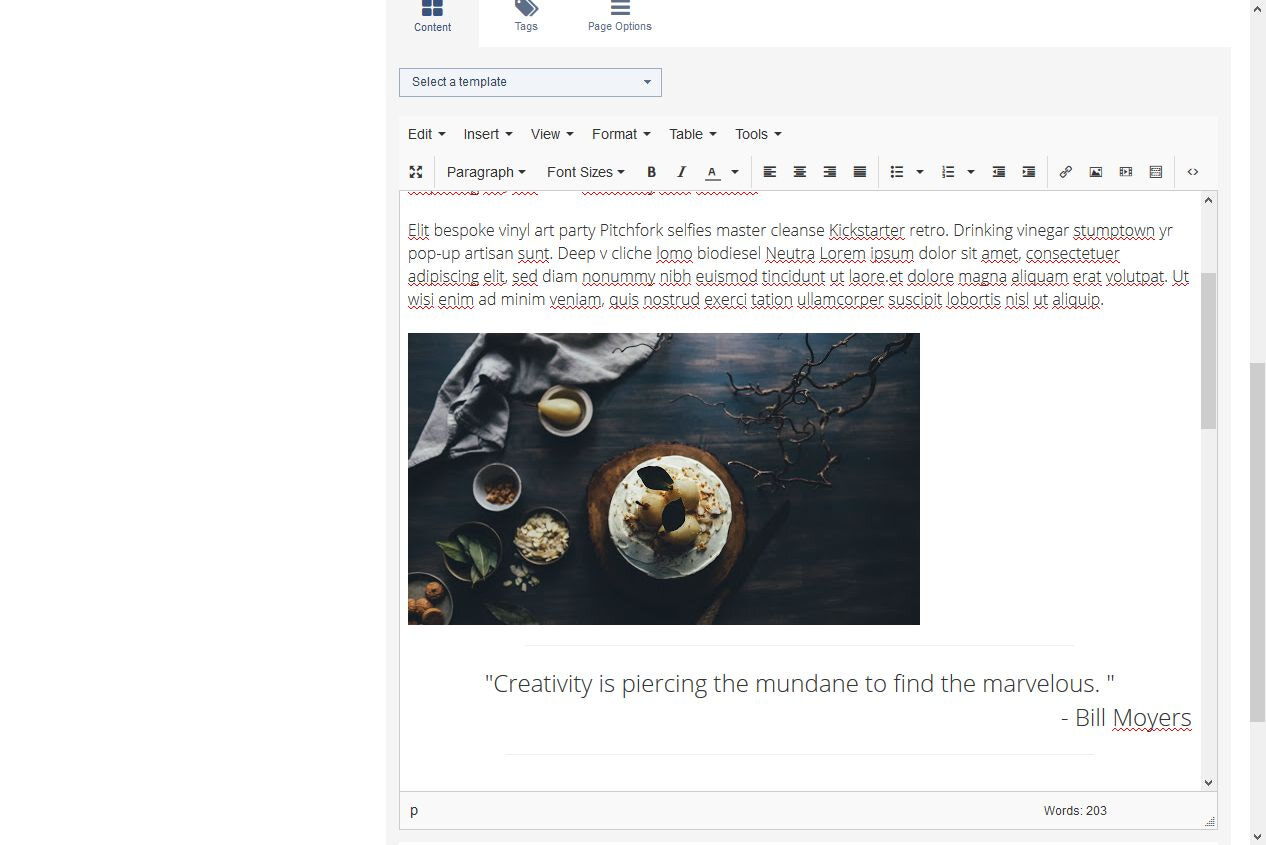Switch to the Content tab
1266x845 pixels.
point(432,18)
